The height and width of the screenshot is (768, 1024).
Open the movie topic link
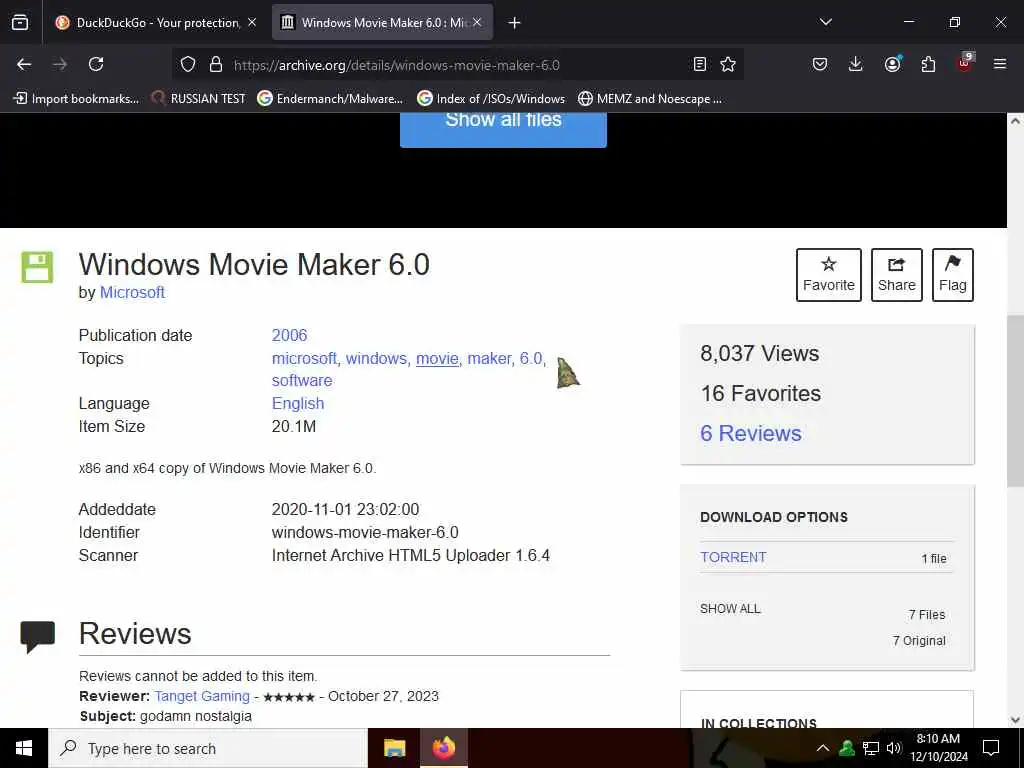[437, 359]
